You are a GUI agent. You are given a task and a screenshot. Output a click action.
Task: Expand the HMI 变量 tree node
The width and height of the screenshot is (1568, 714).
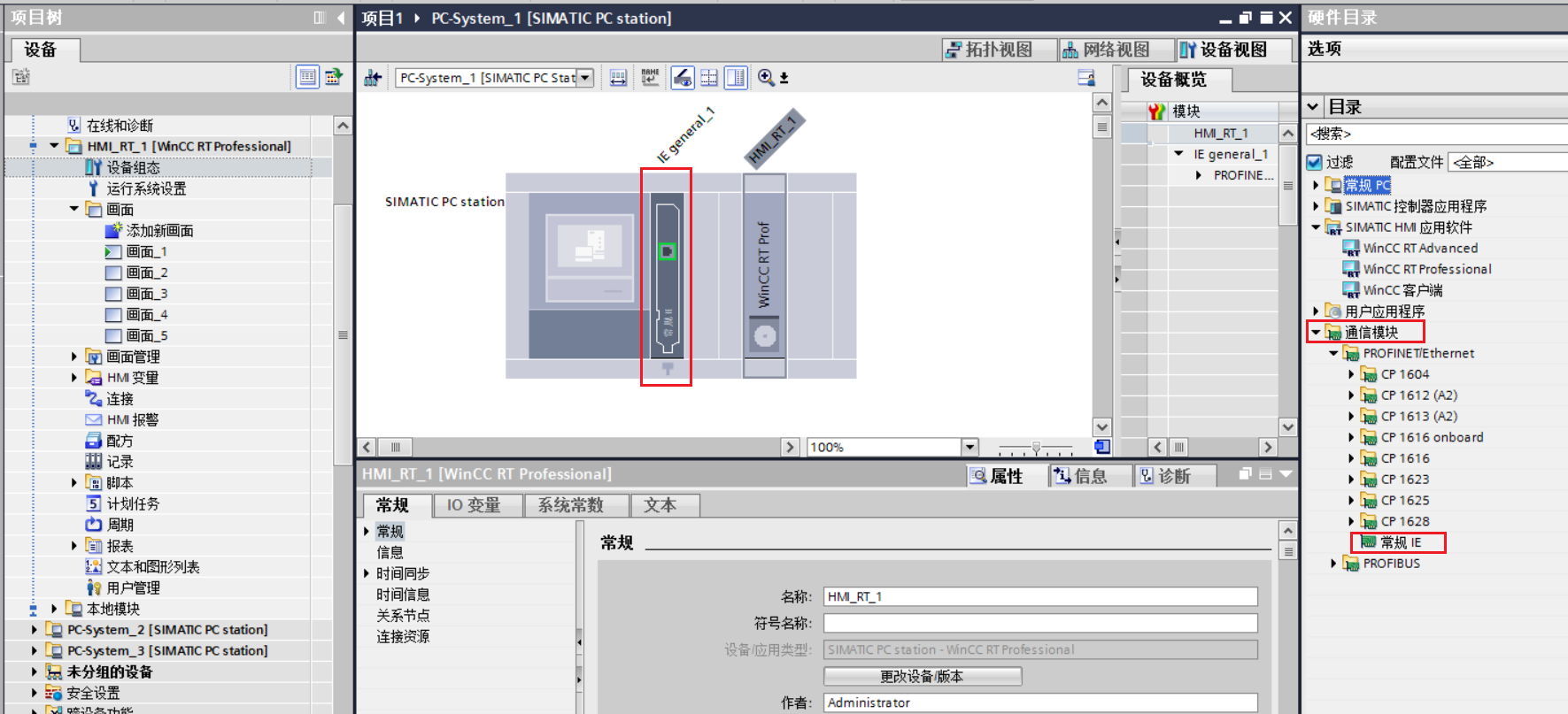pyautogui.click(x=74, y=378)
